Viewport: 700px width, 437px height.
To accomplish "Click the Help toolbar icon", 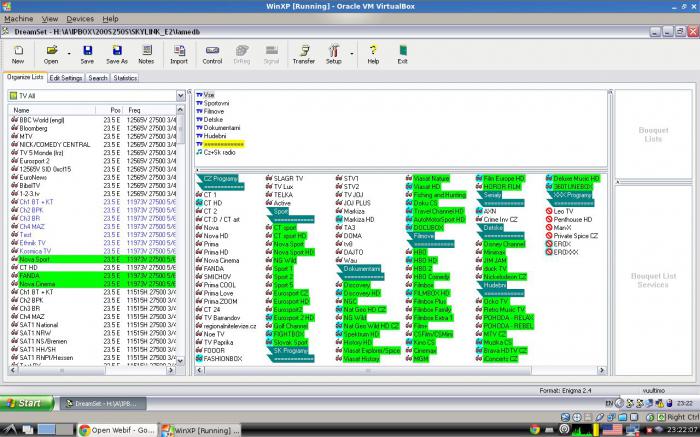I will (x=373, y=54).
